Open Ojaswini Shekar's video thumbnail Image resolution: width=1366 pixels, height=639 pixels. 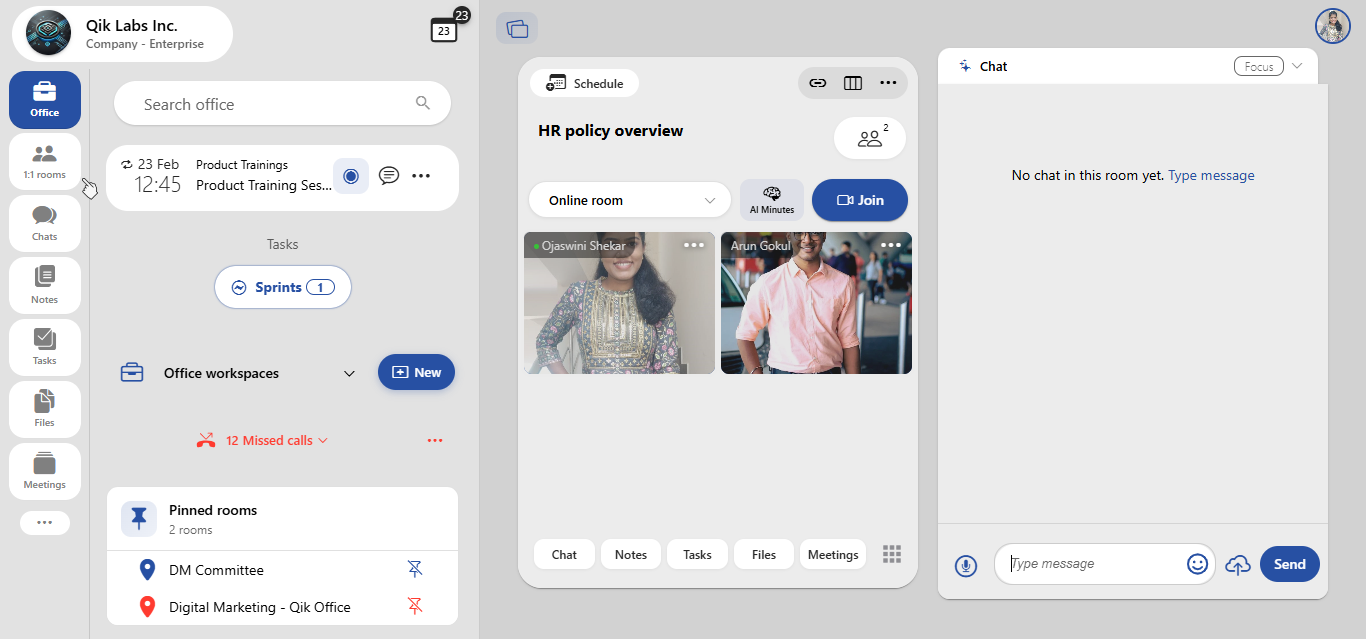619,303
